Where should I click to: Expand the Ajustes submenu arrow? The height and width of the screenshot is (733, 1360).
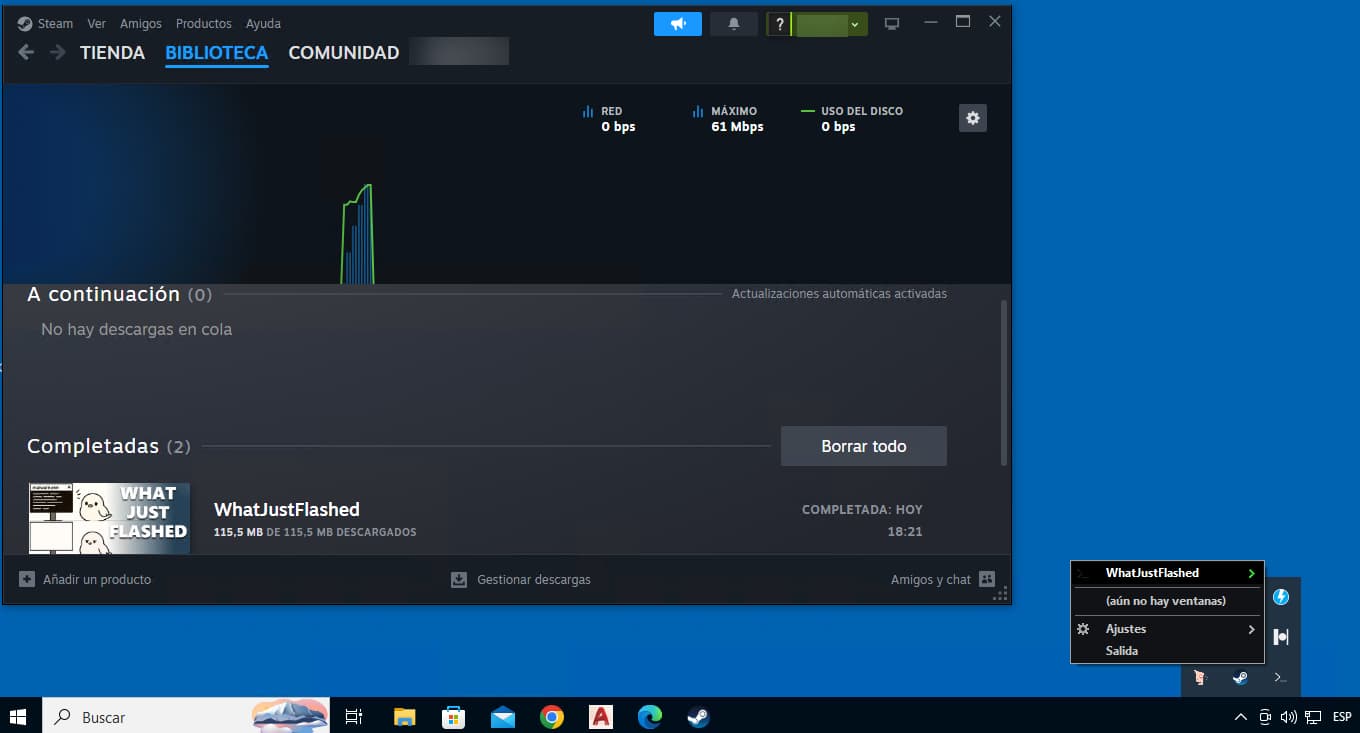click(x=1251, y=629)
